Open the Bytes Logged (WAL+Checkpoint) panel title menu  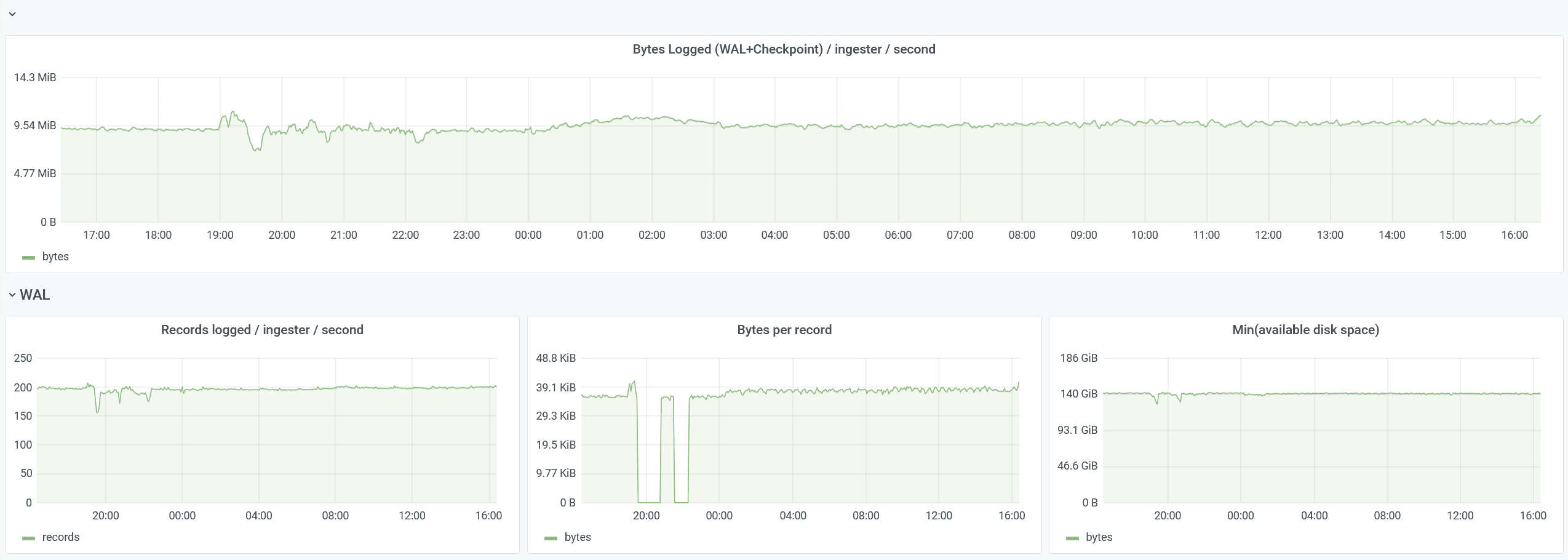784,49
